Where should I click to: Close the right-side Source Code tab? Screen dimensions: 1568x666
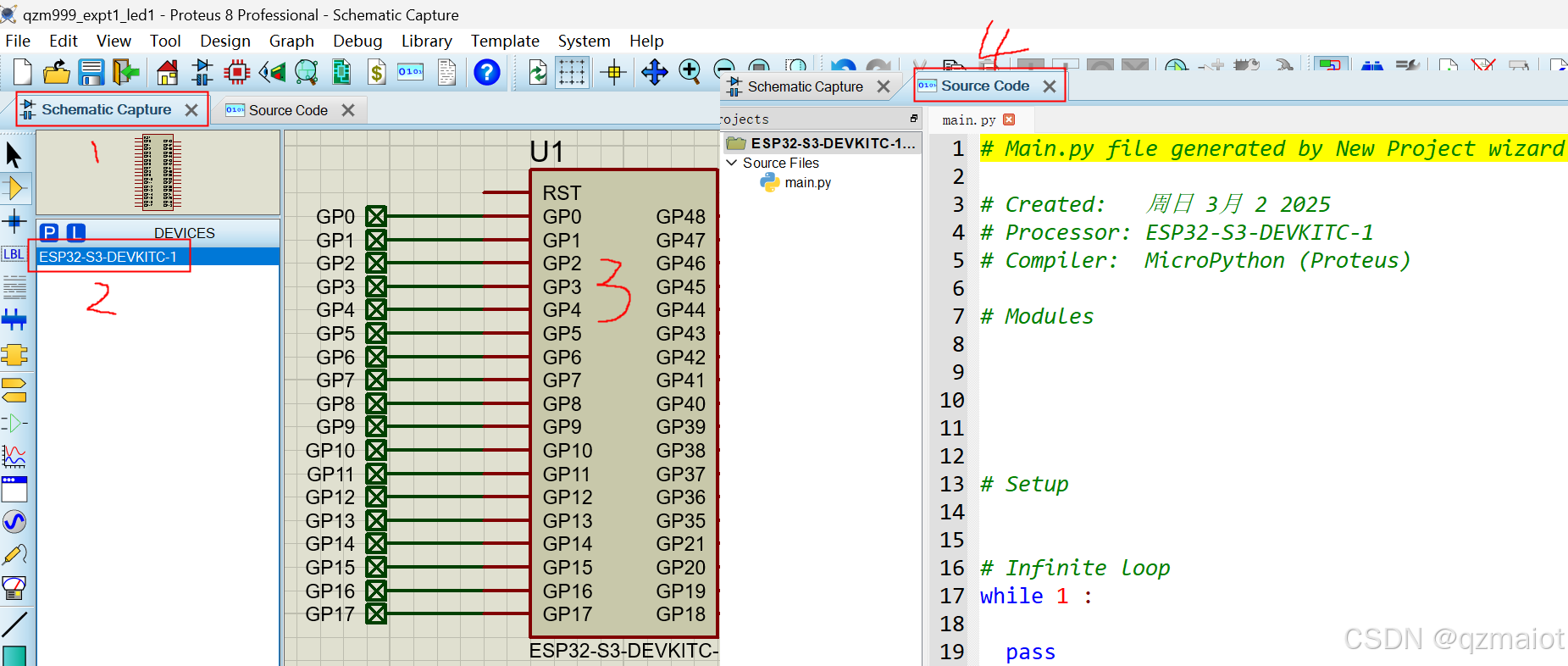click(1050, 86)
